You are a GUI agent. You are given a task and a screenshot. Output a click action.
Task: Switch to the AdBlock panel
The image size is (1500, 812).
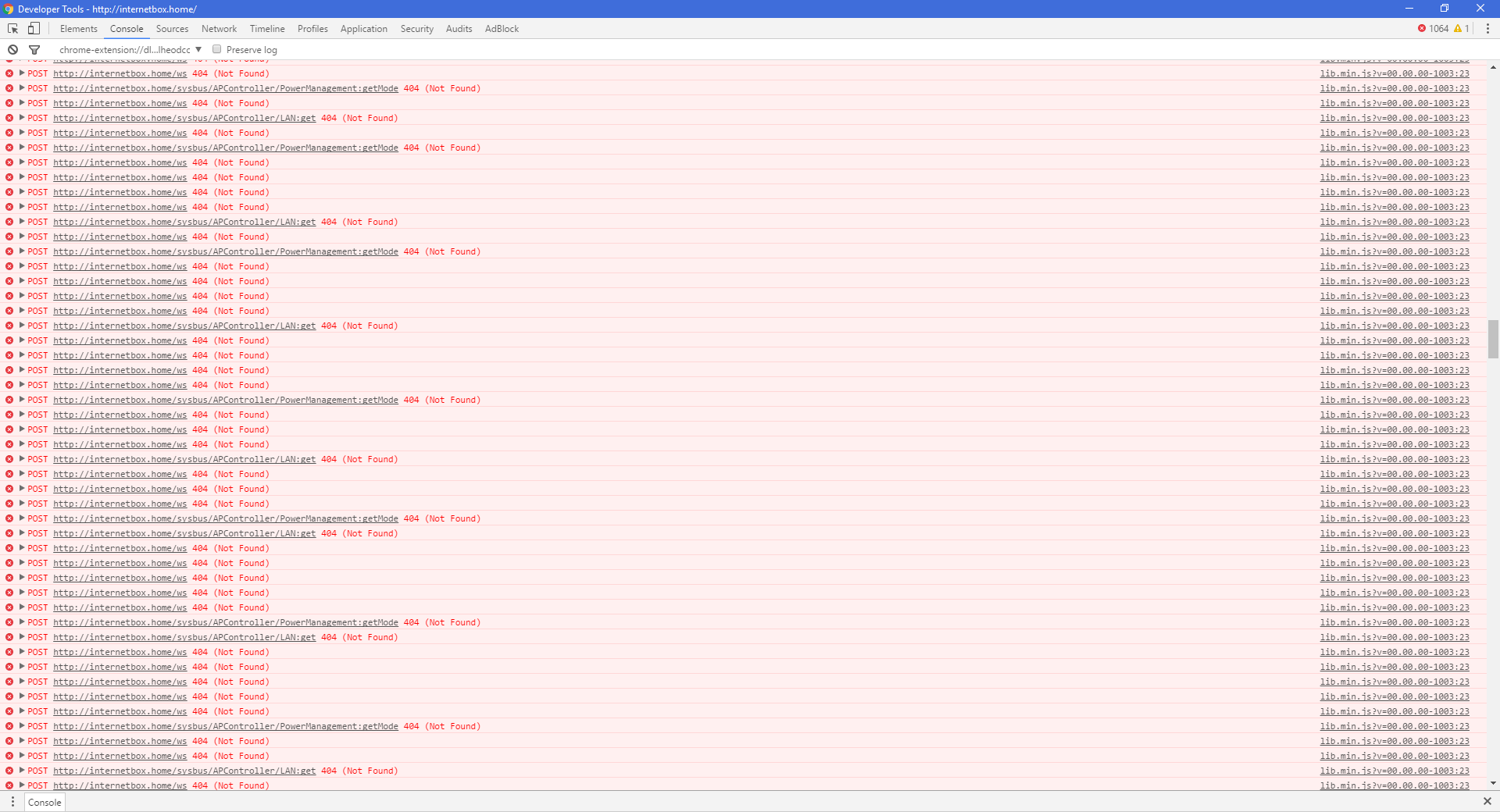click(x=501, y=28)
